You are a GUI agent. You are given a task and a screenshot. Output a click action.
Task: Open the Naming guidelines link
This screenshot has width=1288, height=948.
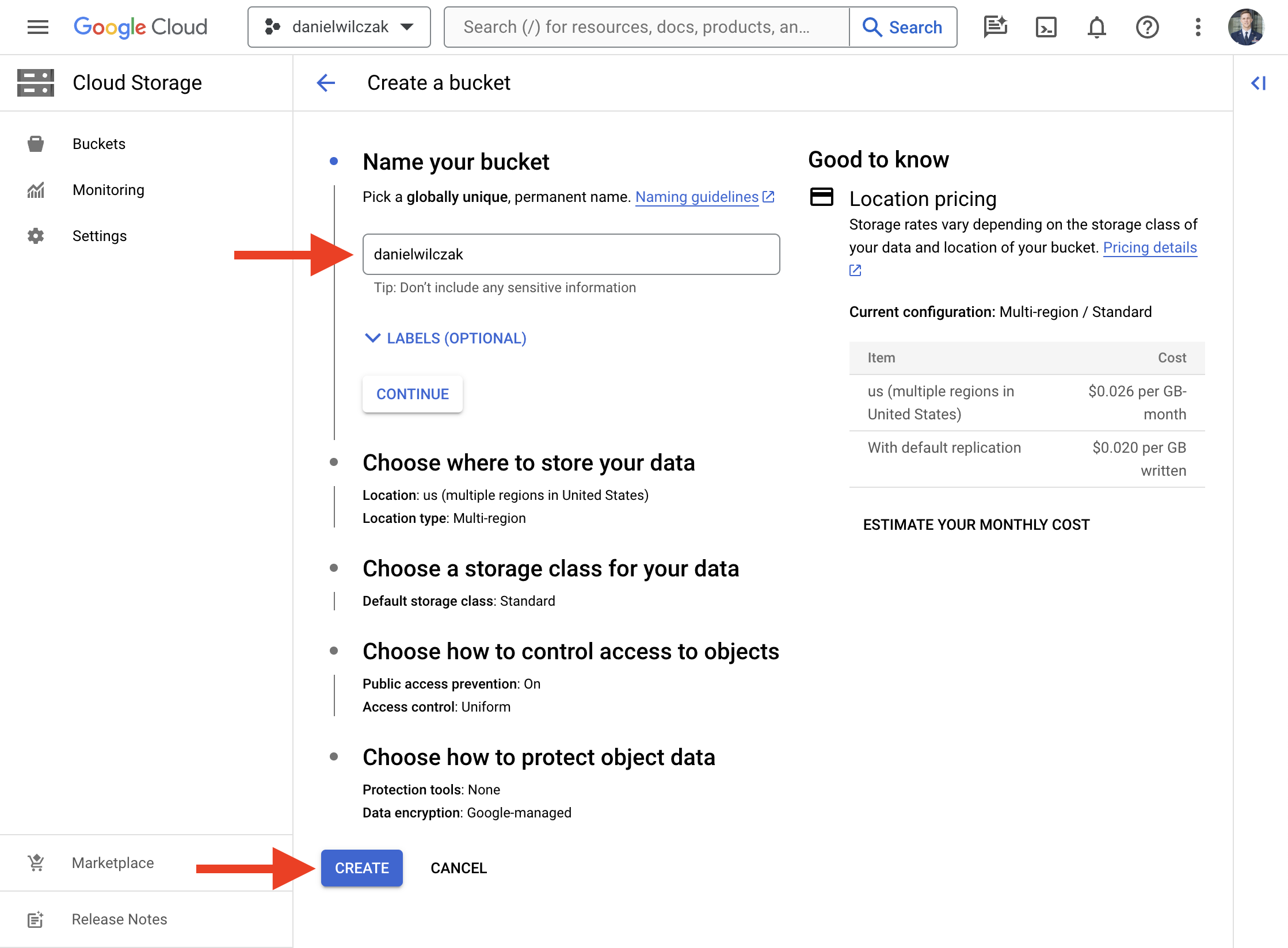click(x=697, y=197)
